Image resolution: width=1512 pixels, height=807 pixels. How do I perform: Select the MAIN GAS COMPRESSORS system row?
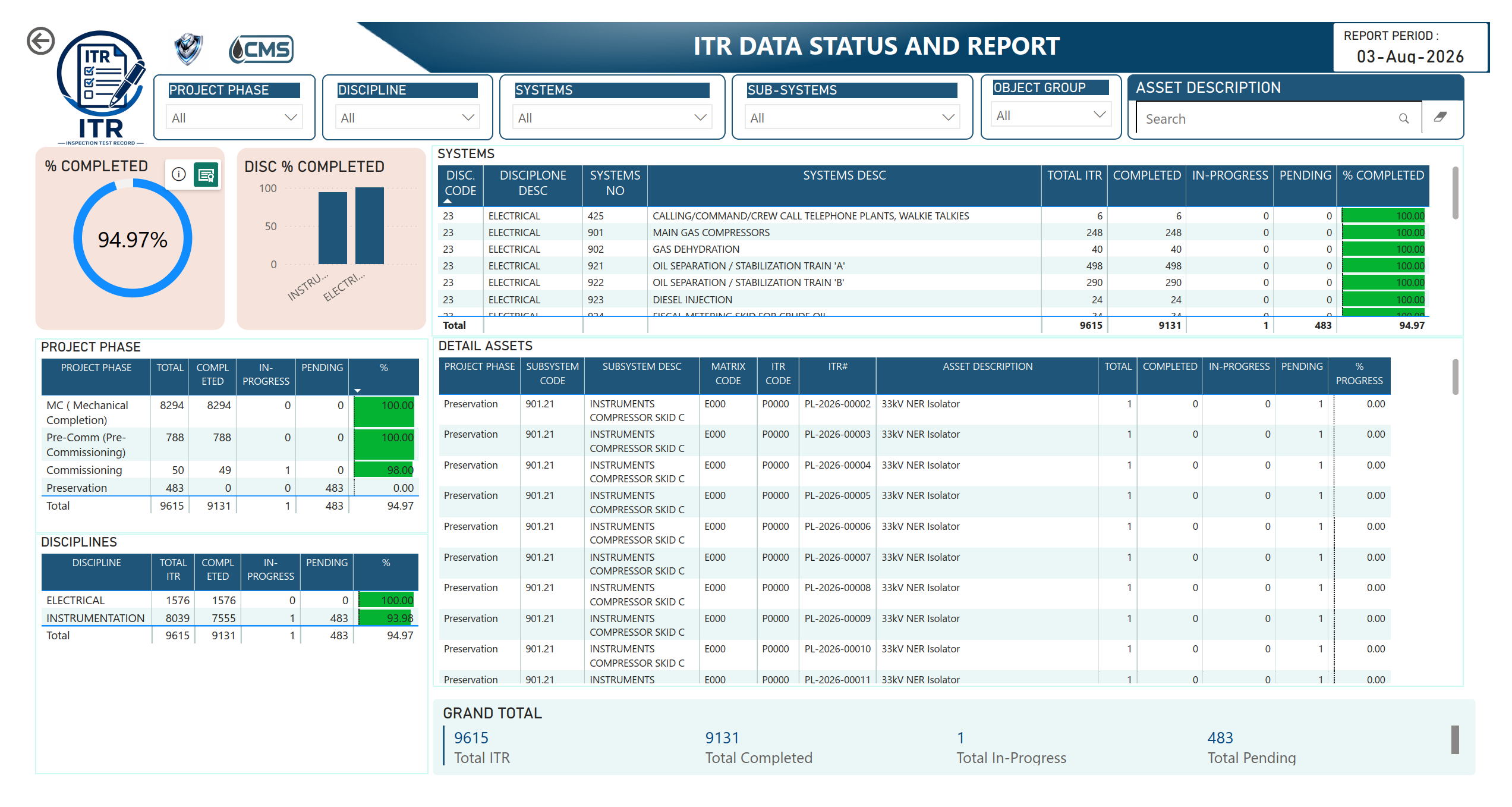(x=934, y=233)
